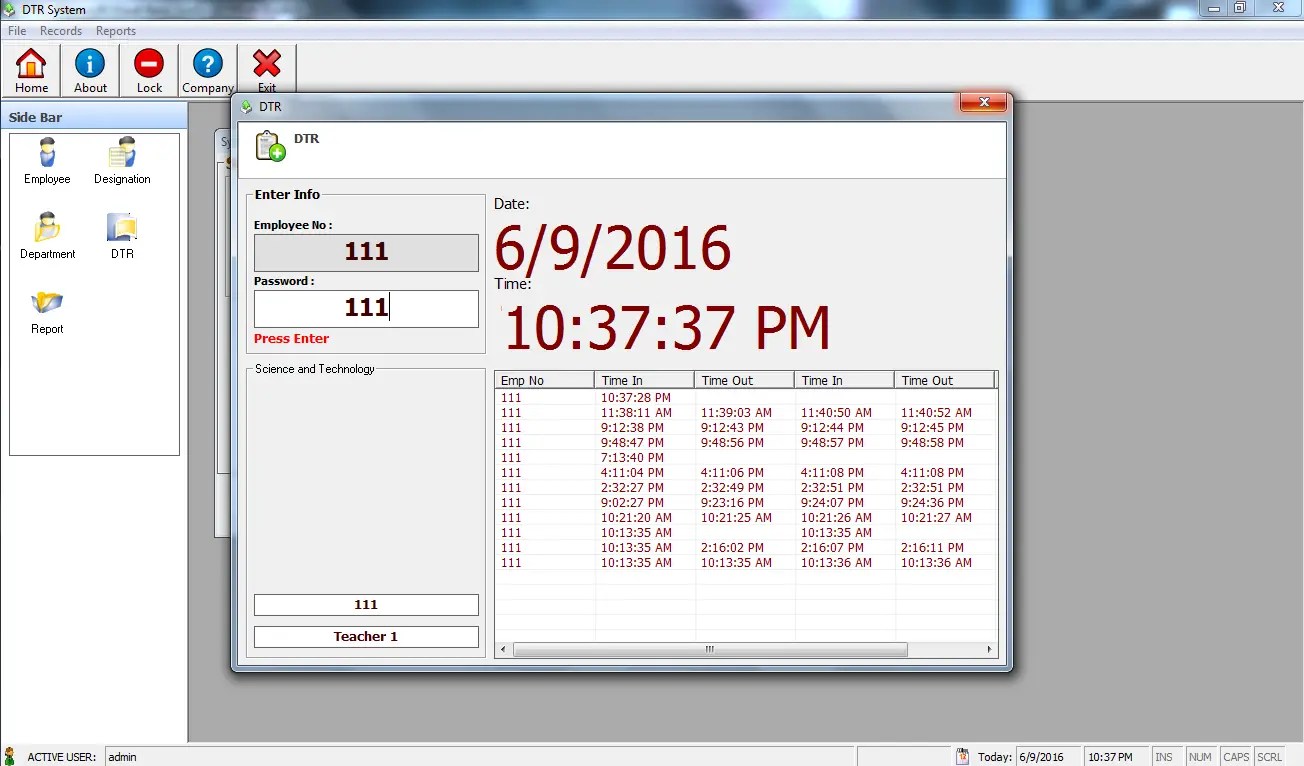Open Company settings from the toolbar
Screen dimensions: 1304x766
click(207, 68)
